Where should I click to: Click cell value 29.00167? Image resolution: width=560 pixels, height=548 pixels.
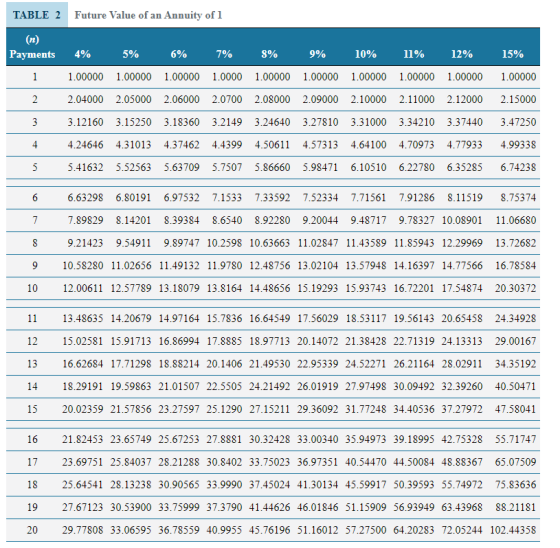(x=515, y=341)
